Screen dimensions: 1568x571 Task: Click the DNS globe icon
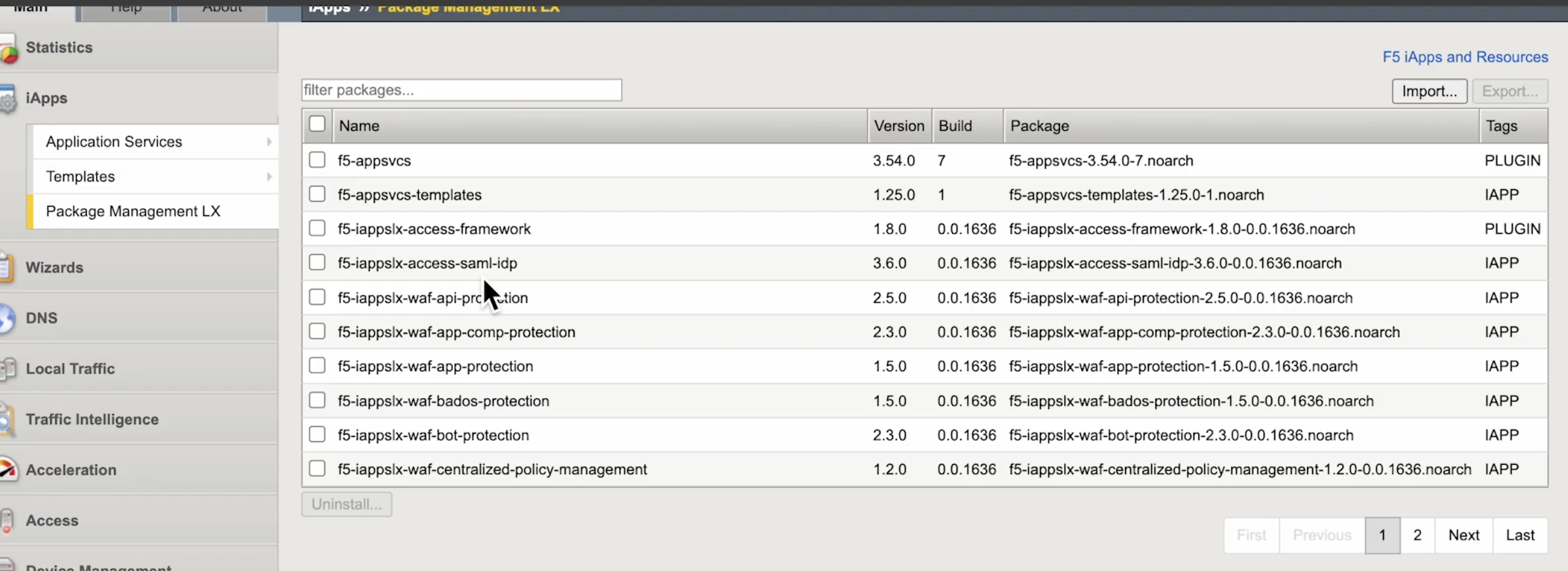(7, 318)
